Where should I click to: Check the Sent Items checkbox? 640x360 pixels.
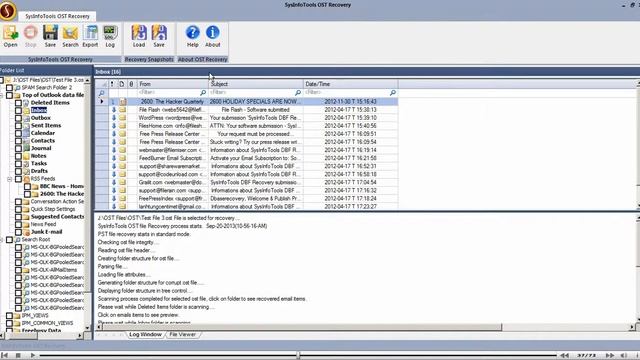[18, 125]
